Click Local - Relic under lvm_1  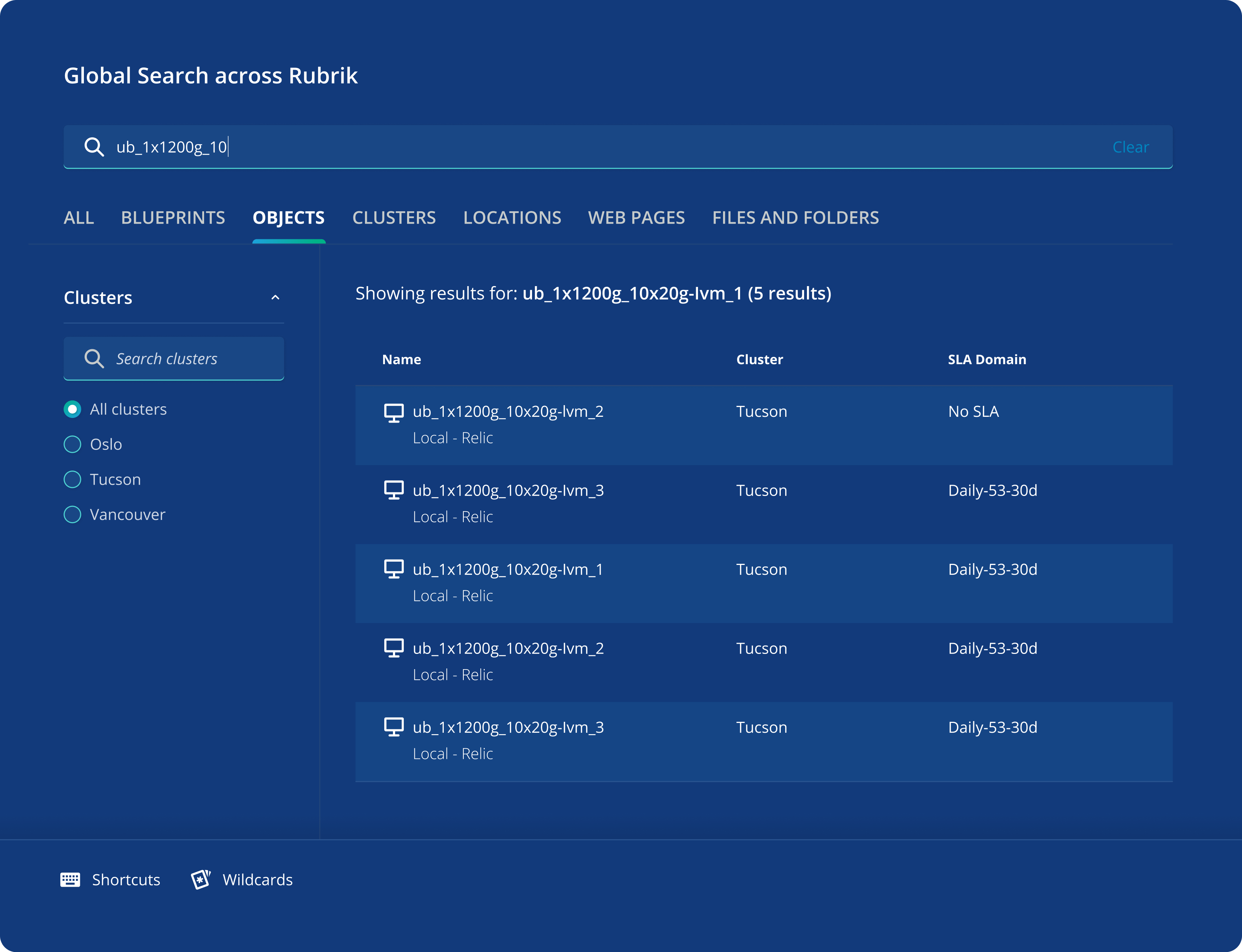(x=453, y=595)
